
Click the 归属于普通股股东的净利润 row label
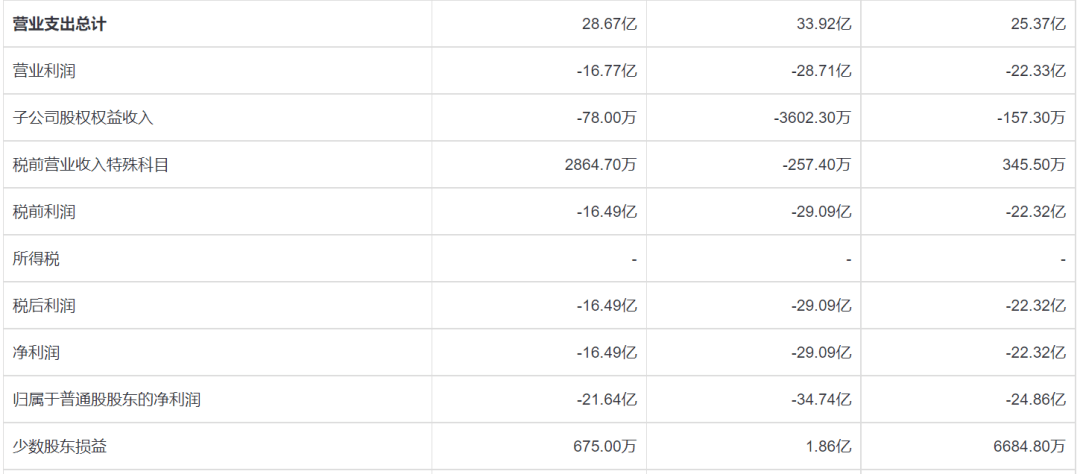pyautogui.click(x=107, y=400)
